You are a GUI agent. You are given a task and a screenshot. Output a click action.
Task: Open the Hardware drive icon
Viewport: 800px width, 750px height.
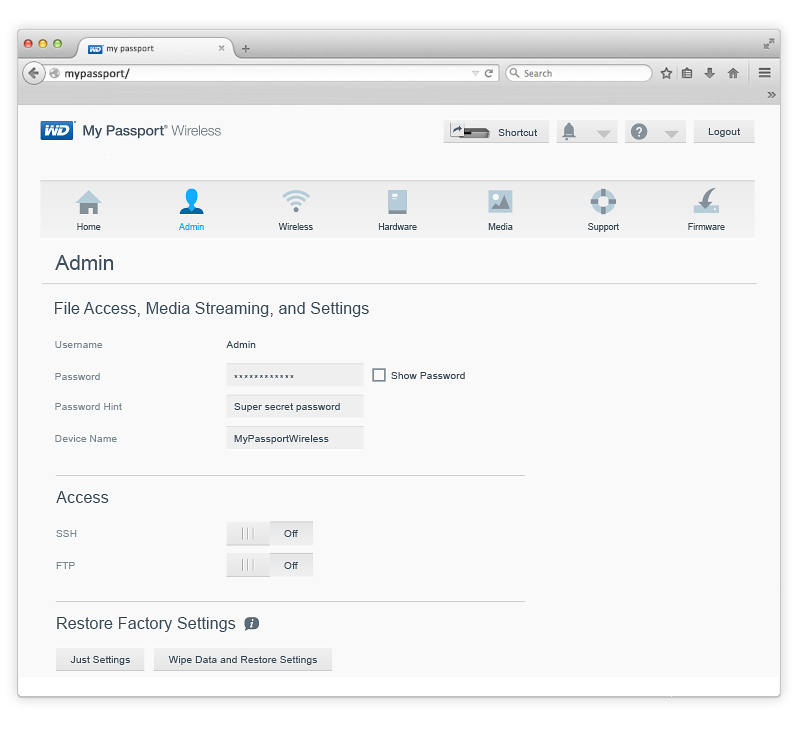(x=397, y=202)
